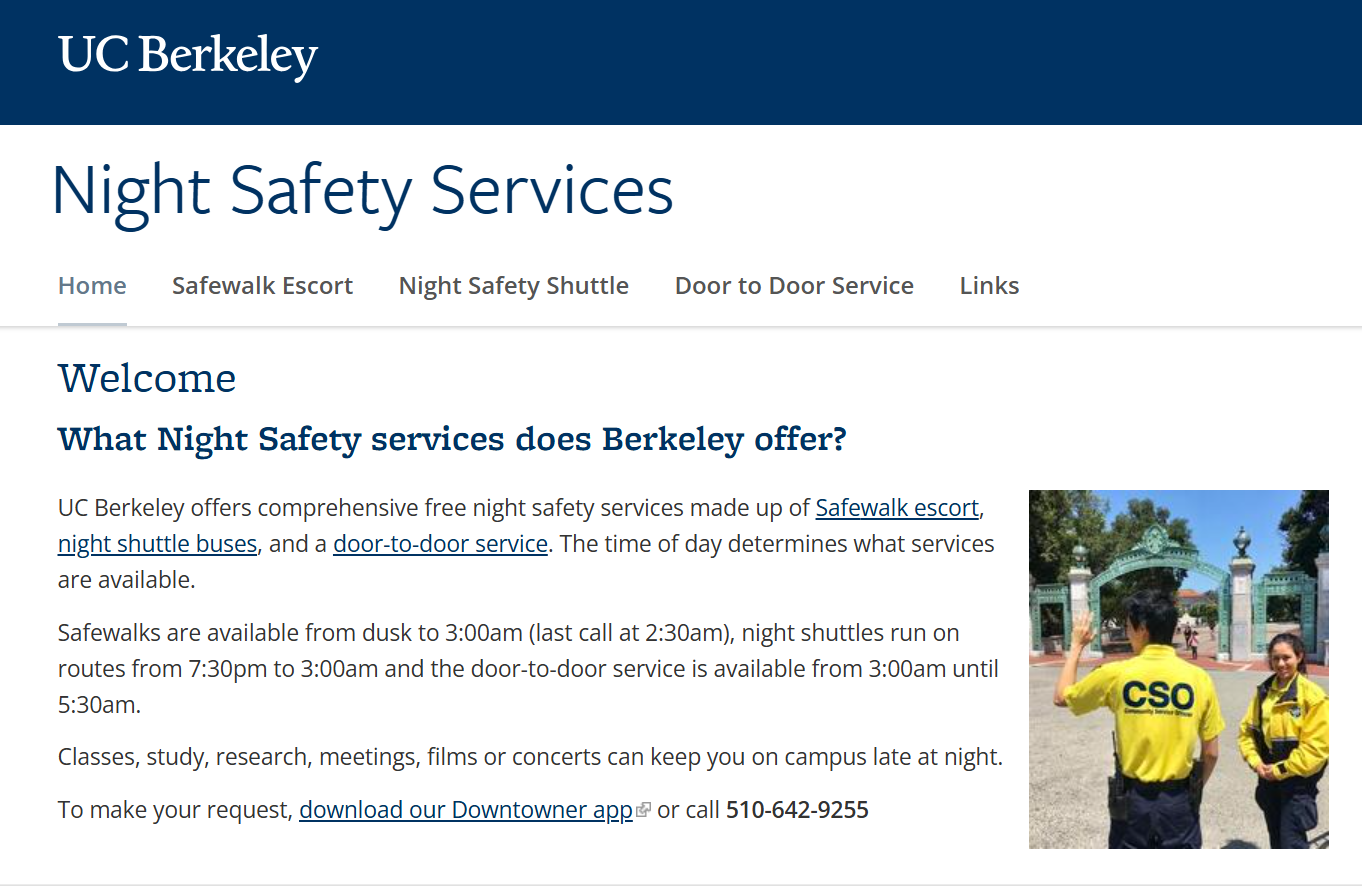Click the Welcome heading
1362x886 pixels.
[147, 379]
